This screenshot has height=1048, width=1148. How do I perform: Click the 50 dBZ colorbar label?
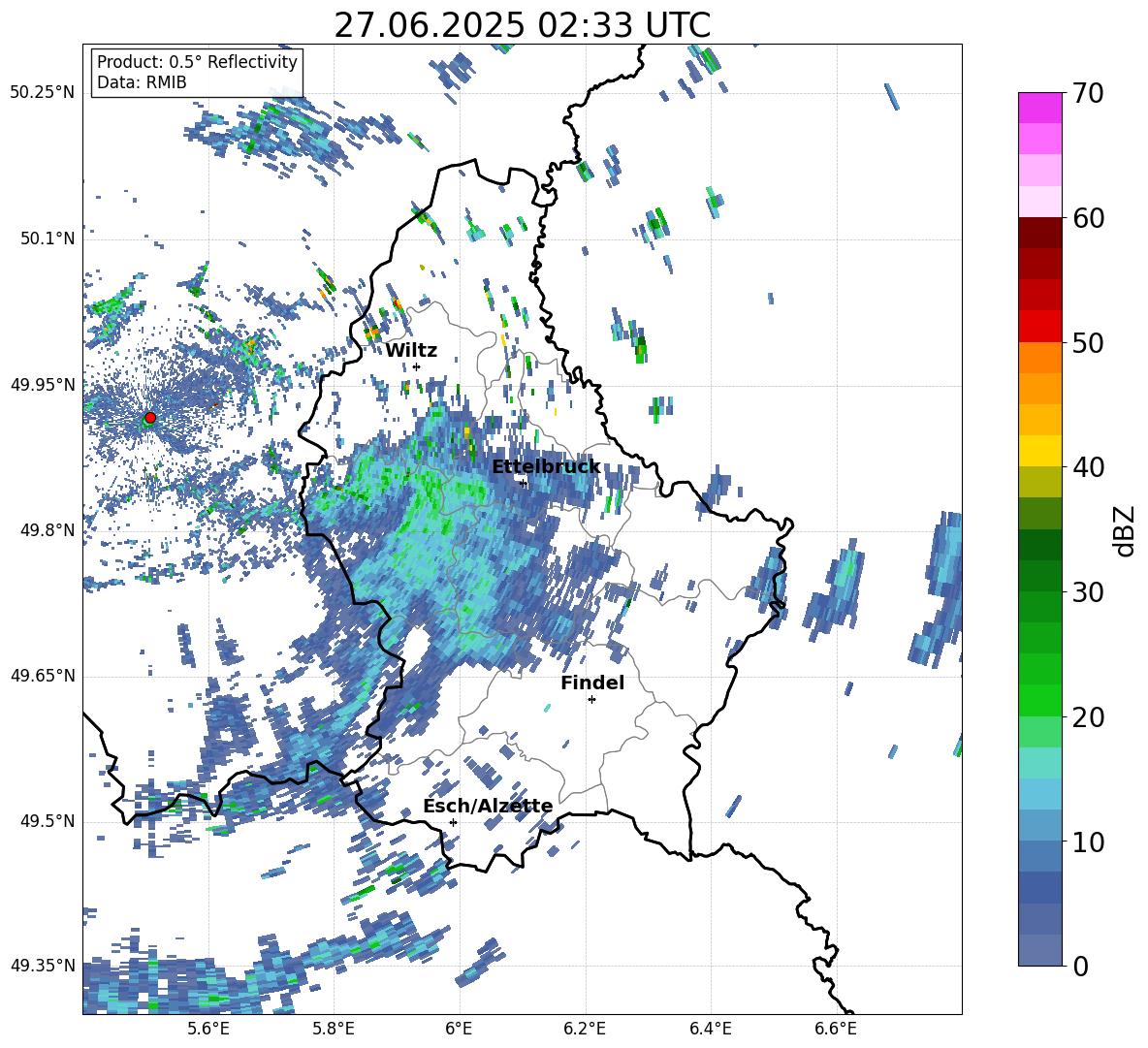pos(1088,342)
